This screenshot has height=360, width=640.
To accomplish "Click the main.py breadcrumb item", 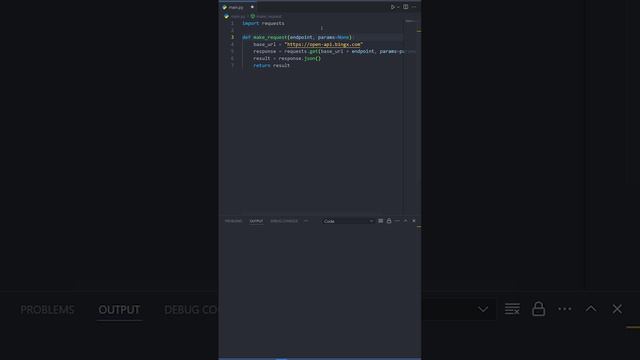I will pyautogui.click(x=235, y=16).
